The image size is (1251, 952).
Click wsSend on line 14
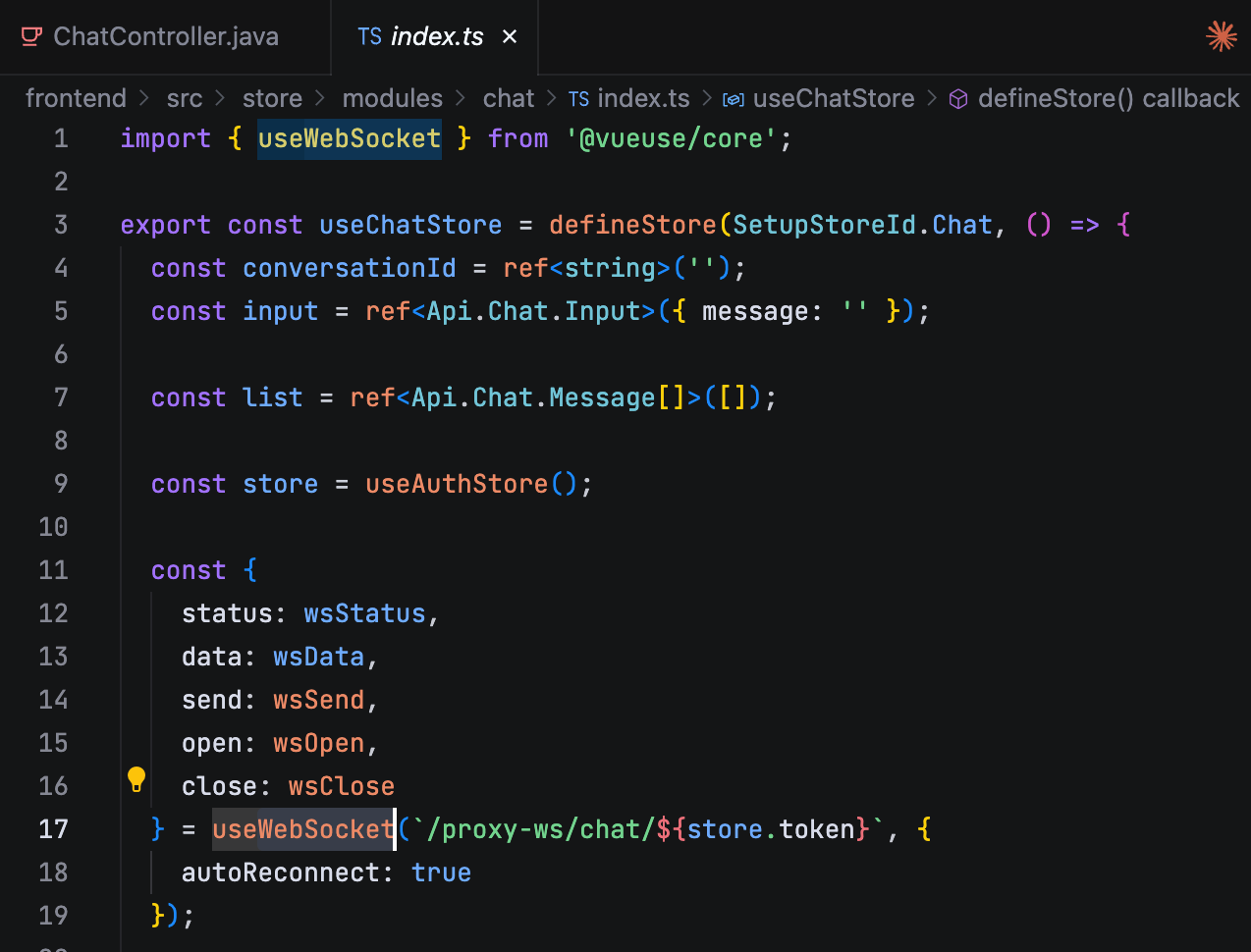[319, 700]
